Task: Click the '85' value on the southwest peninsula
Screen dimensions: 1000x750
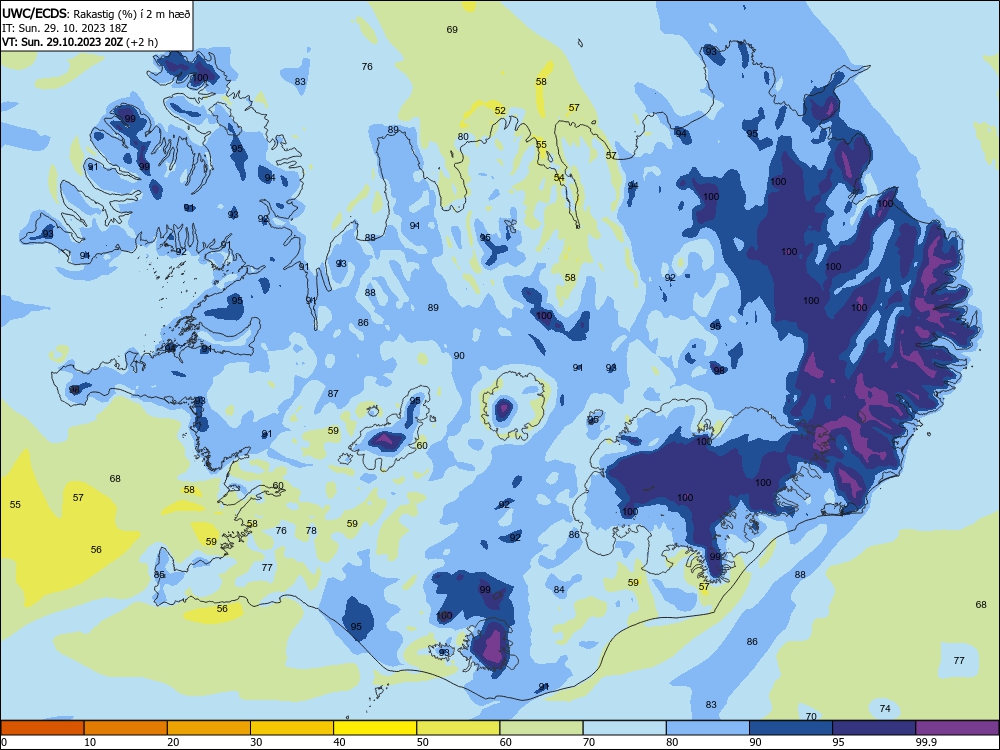Action: 159,575
